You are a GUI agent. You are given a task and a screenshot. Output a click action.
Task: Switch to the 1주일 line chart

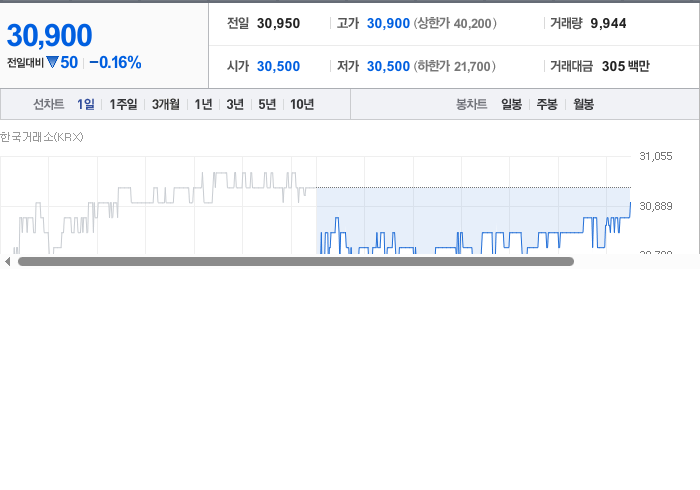pyautogui.click(x=123, y=104)
